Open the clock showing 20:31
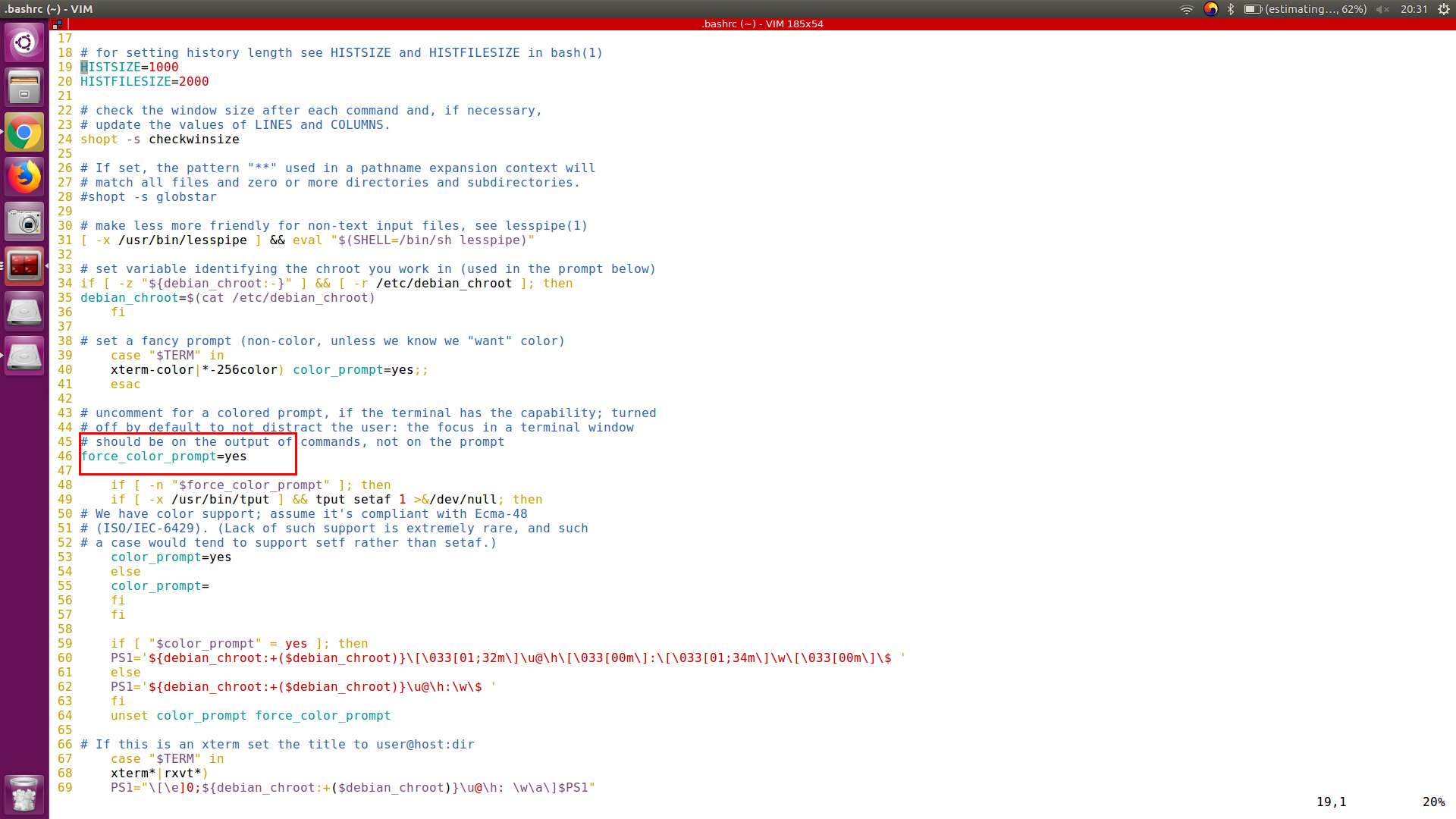The width and height of the screenshot is (1456, 819). click(x=1414, y=9)
